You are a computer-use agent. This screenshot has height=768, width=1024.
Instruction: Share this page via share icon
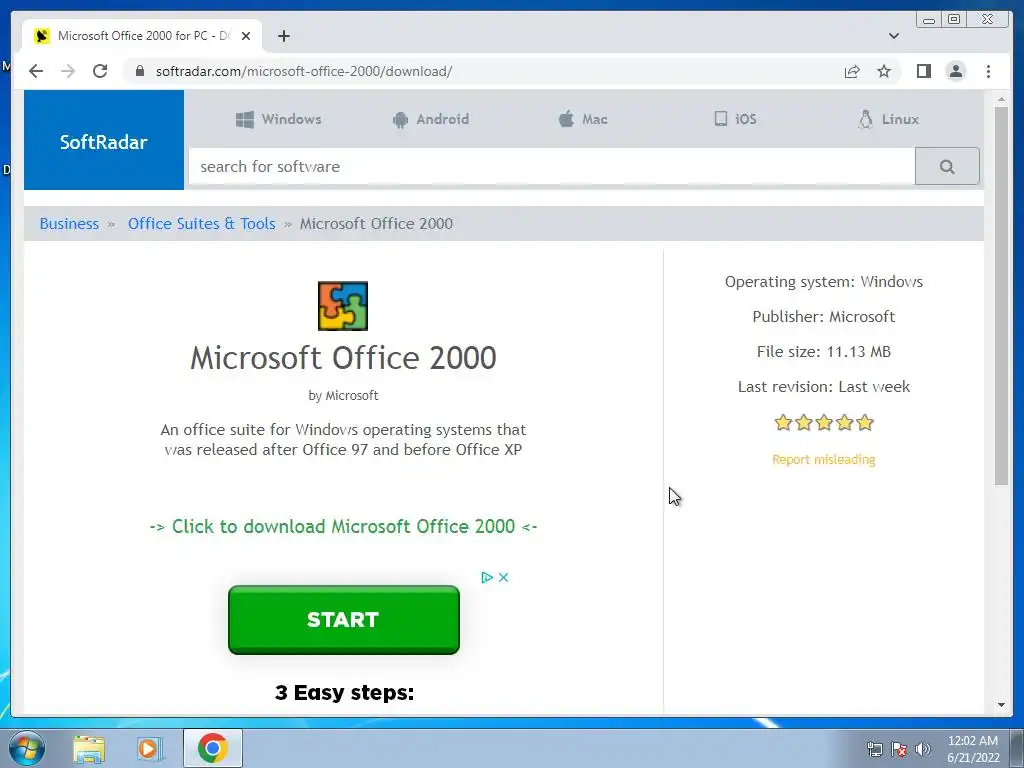tap(852, 71)
